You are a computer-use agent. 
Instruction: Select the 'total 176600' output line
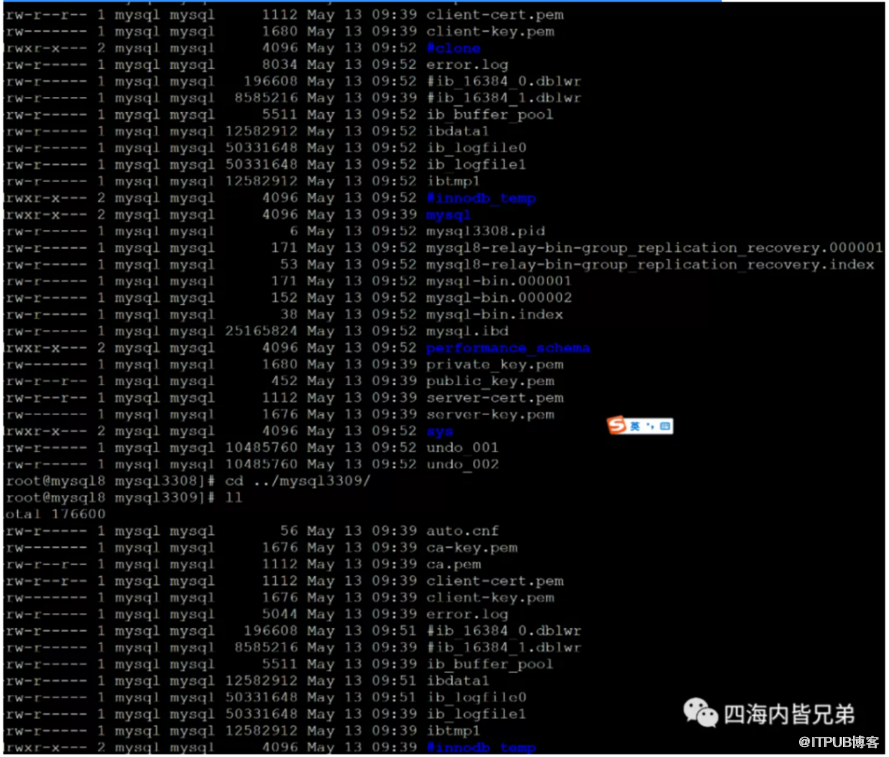pos(54,514)
